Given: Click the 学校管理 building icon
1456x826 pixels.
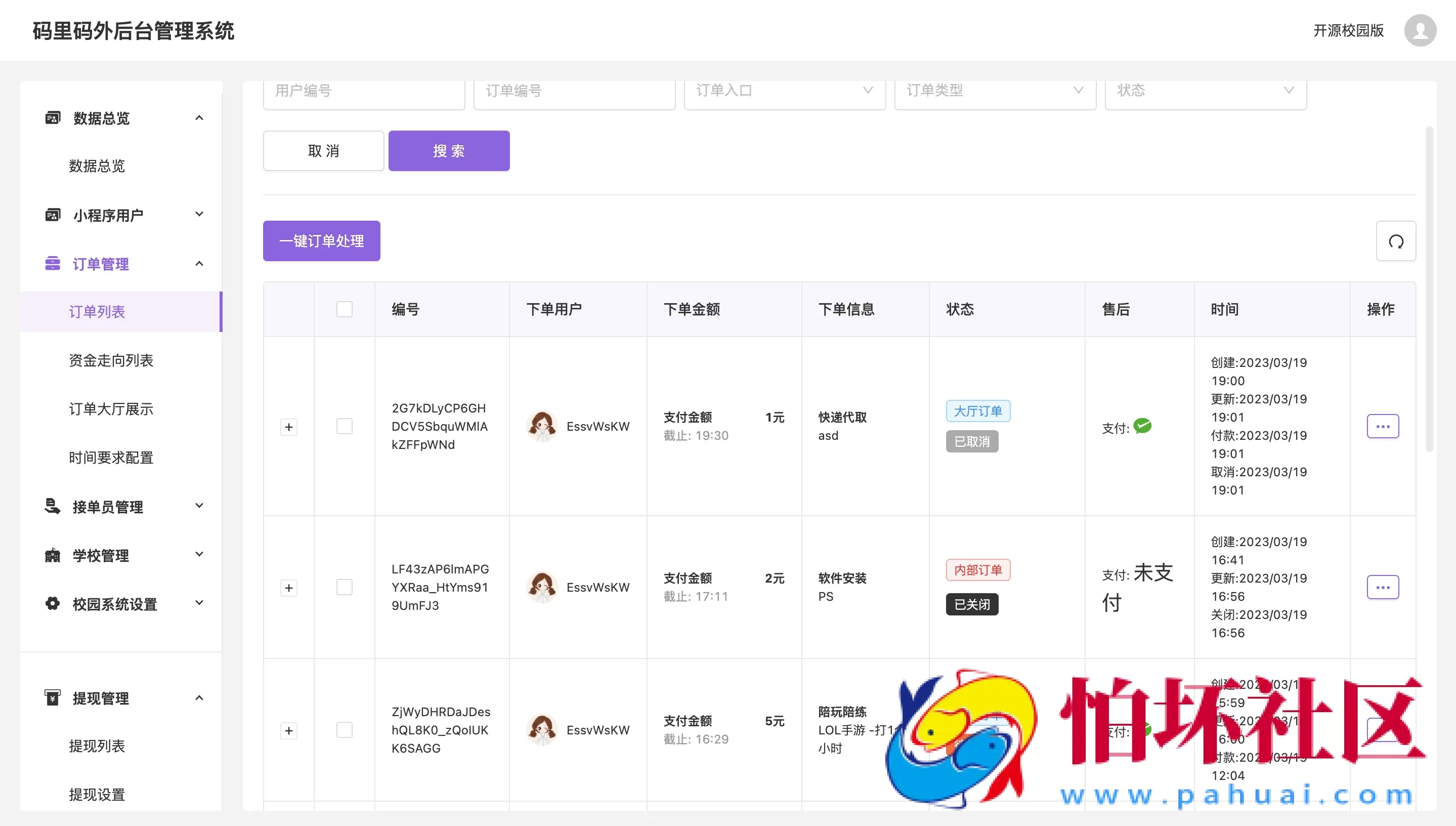Looking at the screenshot, I should tap(53, 555).
